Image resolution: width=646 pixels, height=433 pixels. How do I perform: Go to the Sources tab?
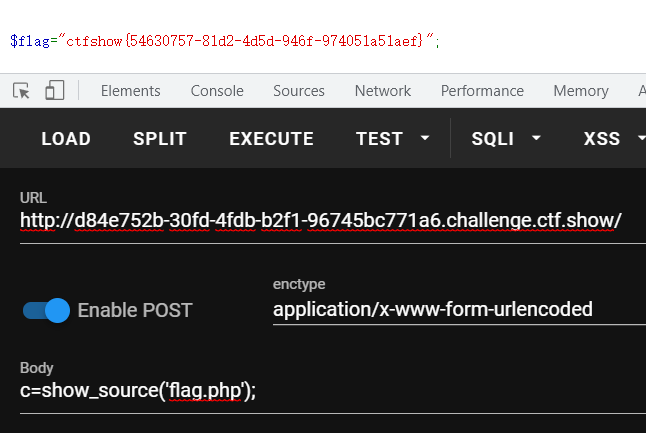pyautogui.click(x=299, y=91)
